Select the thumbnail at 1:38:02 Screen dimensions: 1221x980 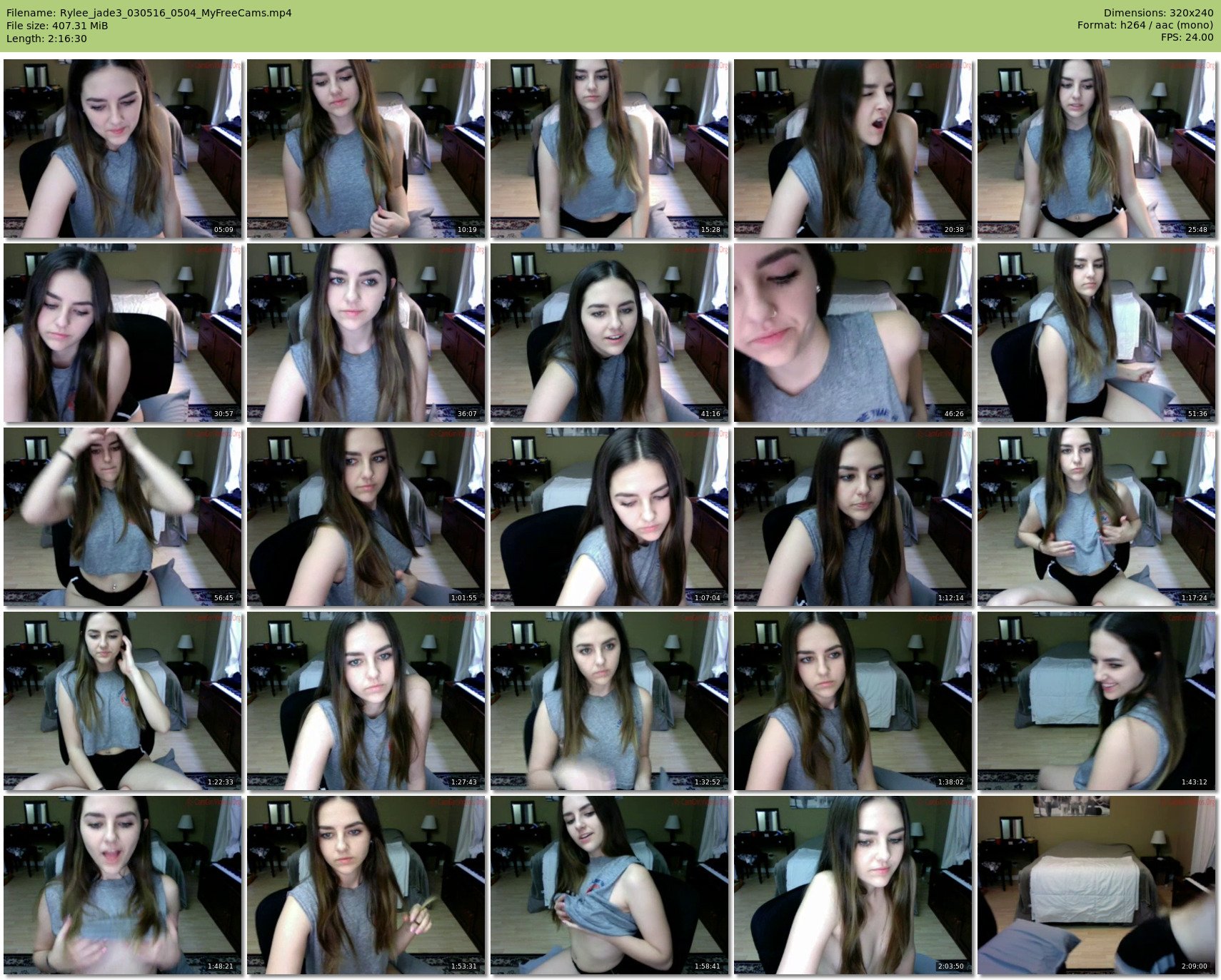853,701
